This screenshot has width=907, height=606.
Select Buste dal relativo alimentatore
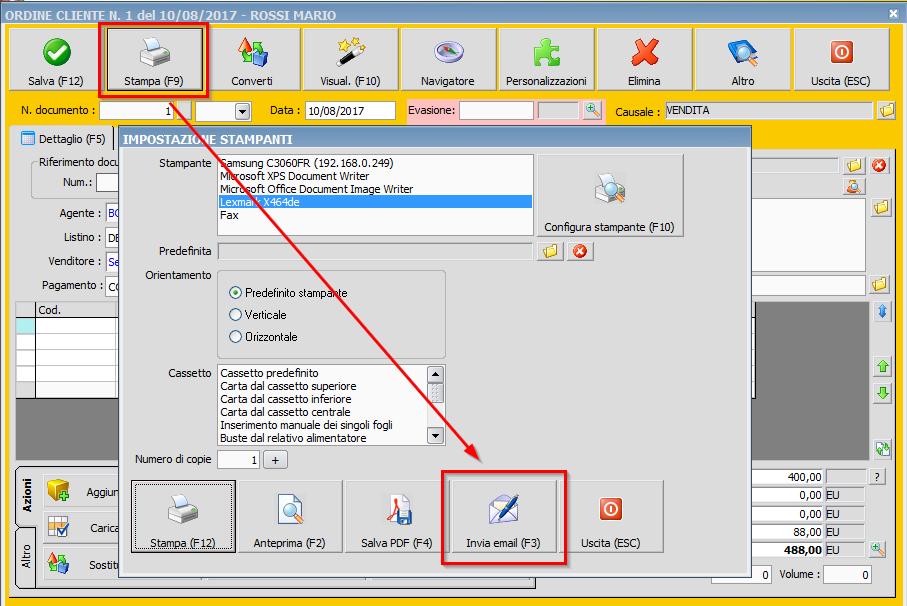(x=323, y=438)
